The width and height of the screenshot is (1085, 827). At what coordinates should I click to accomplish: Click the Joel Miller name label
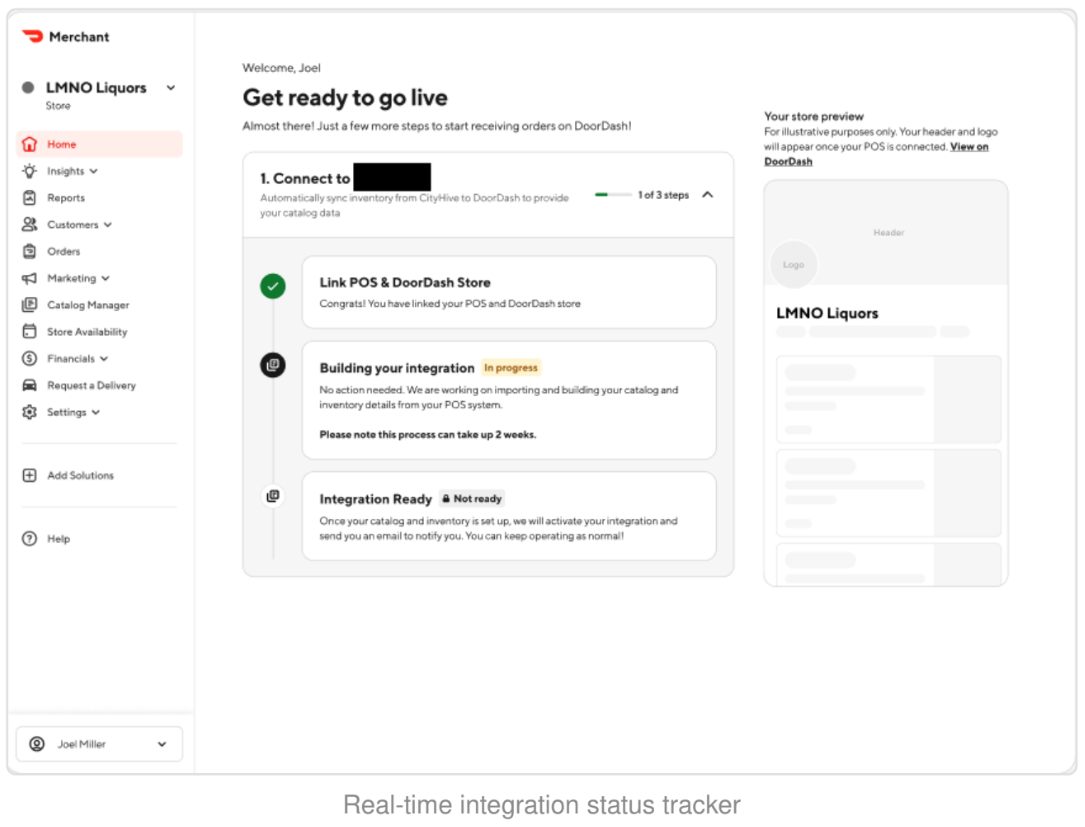[x=82, y=744]
